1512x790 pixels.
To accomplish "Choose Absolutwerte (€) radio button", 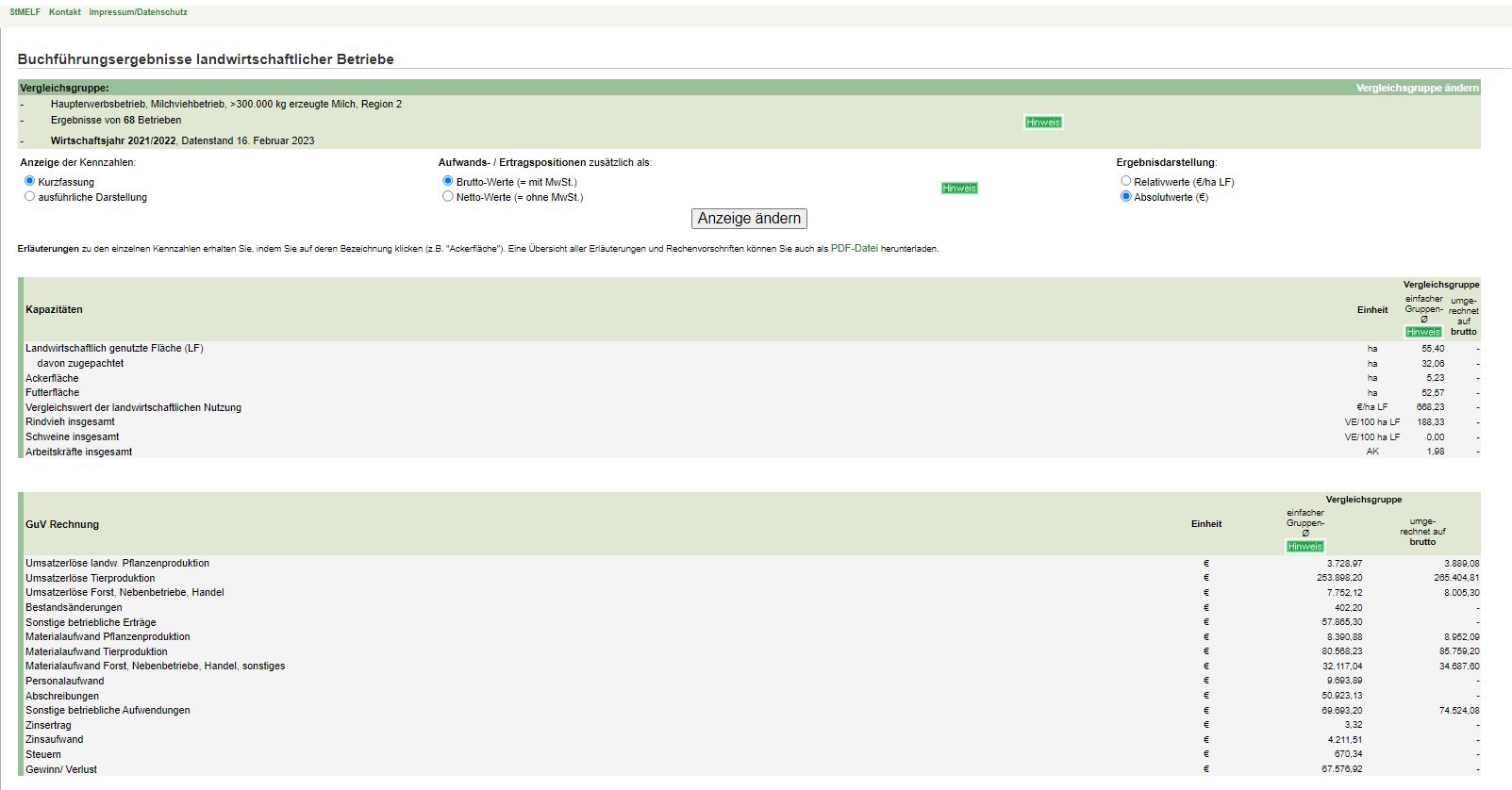I will [x=1125, y=196].
